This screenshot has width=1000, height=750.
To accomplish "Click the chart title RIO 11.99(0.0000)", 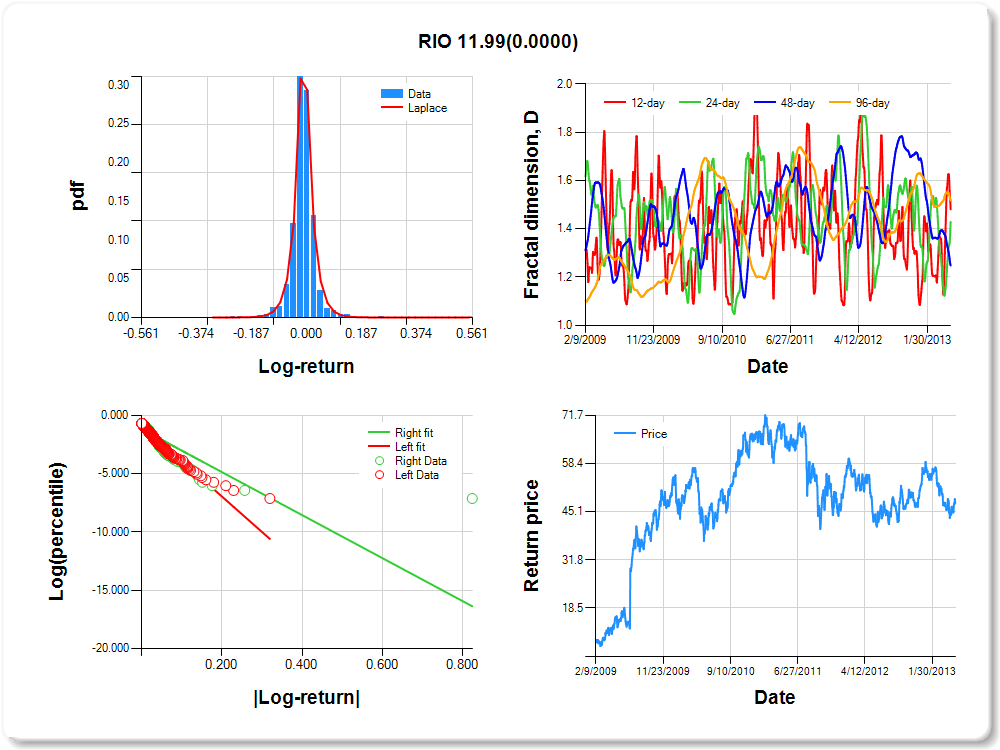I will 498,42.
